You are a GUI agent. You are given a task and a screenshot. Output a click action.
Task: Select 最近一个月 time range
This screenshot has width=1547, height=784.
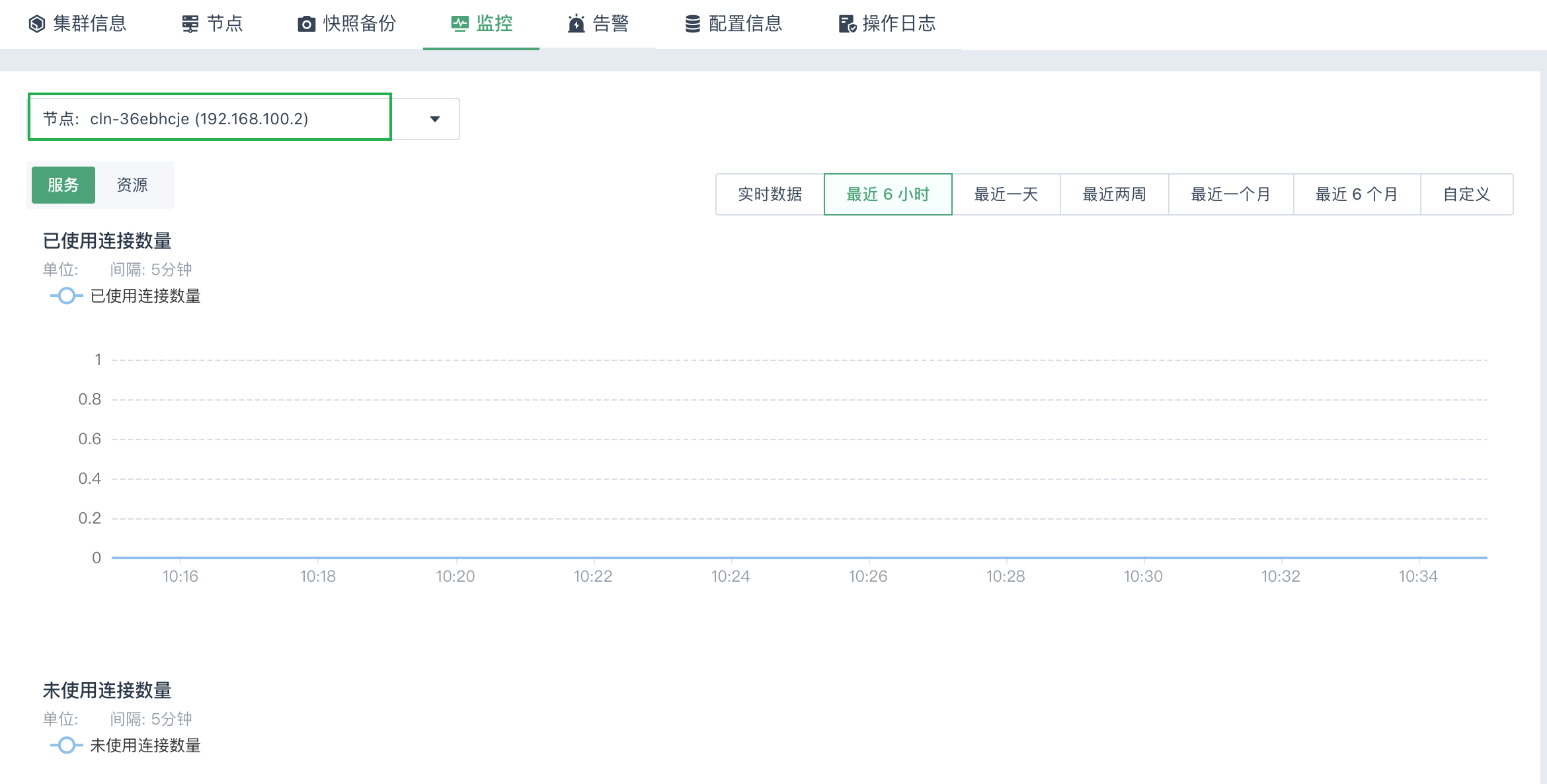pos(1231,194)
